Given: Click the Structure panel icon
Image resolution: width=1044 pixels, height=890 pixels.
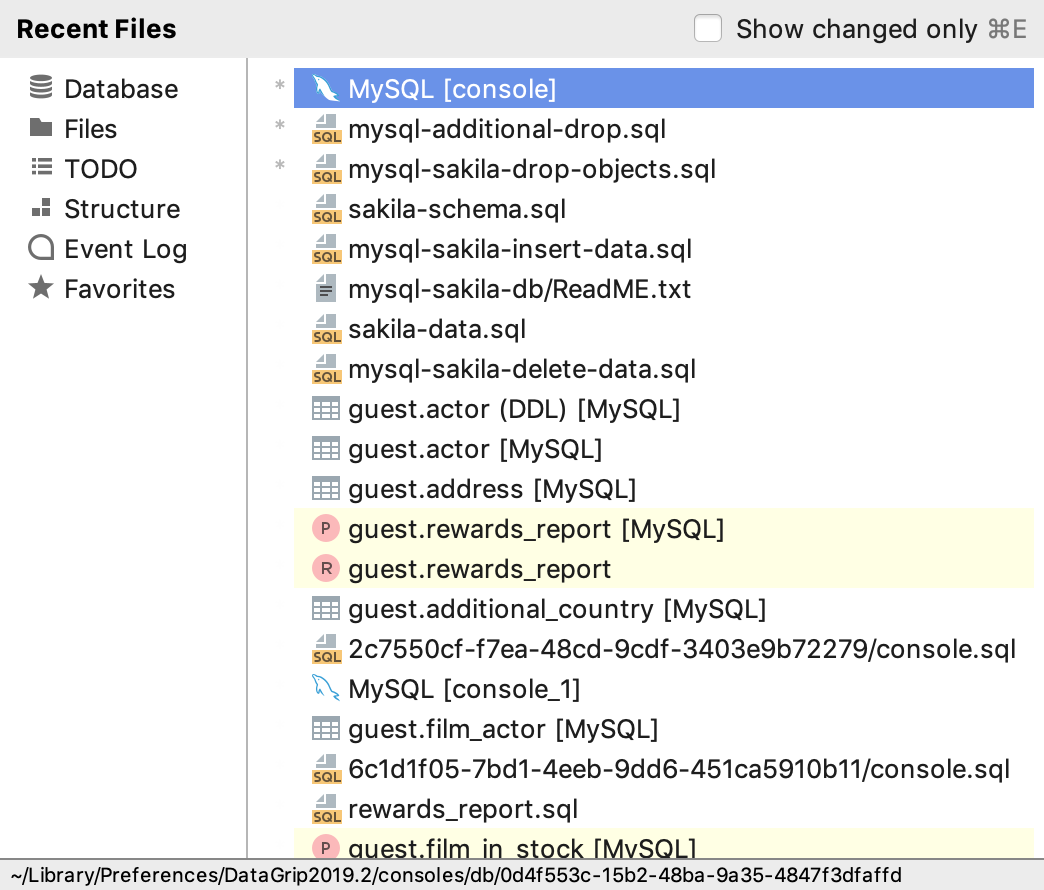Looking at the screenshot, I should pyautogui.click(x=41, y=207).
